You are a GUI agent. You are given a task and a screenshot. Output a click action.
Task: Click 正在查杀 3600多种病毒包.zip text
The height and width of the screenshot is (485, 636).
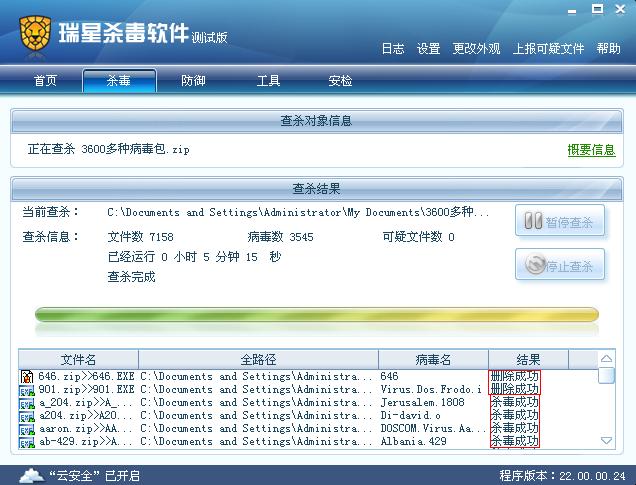[109, 149]
